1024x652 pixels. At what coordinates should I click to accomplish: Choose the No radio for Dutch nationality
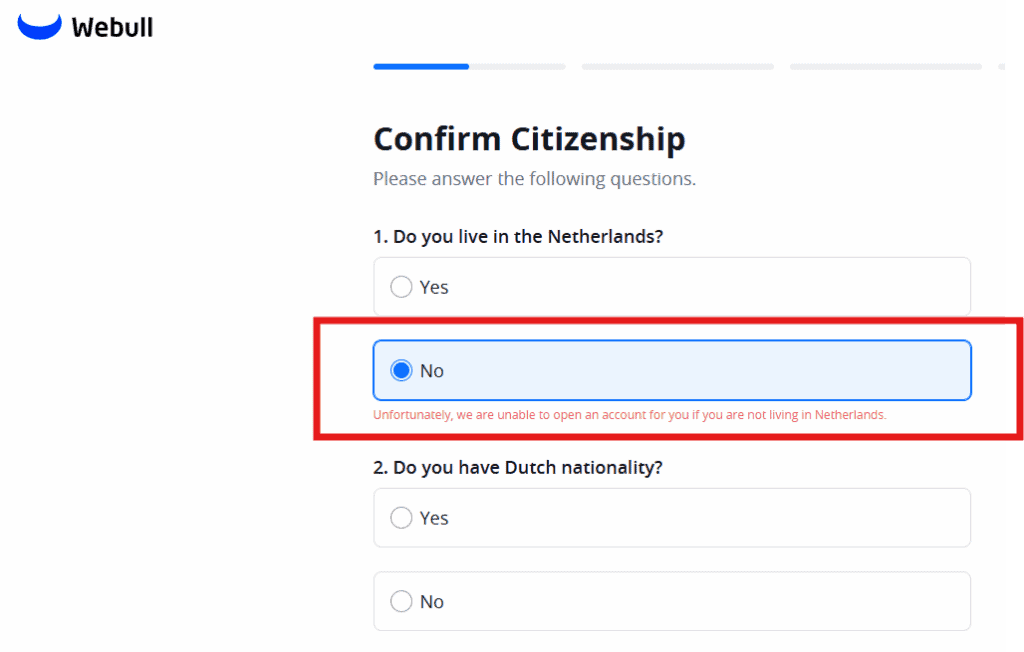pyautogui.click(x=401, y=602)
